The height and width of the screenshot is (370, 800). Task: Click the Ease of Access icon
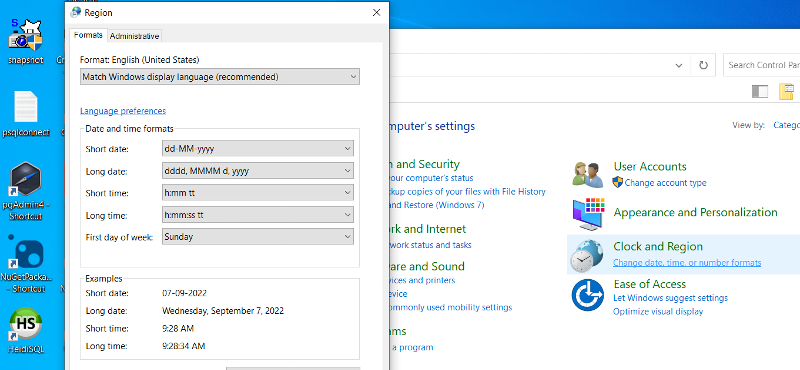588,295
